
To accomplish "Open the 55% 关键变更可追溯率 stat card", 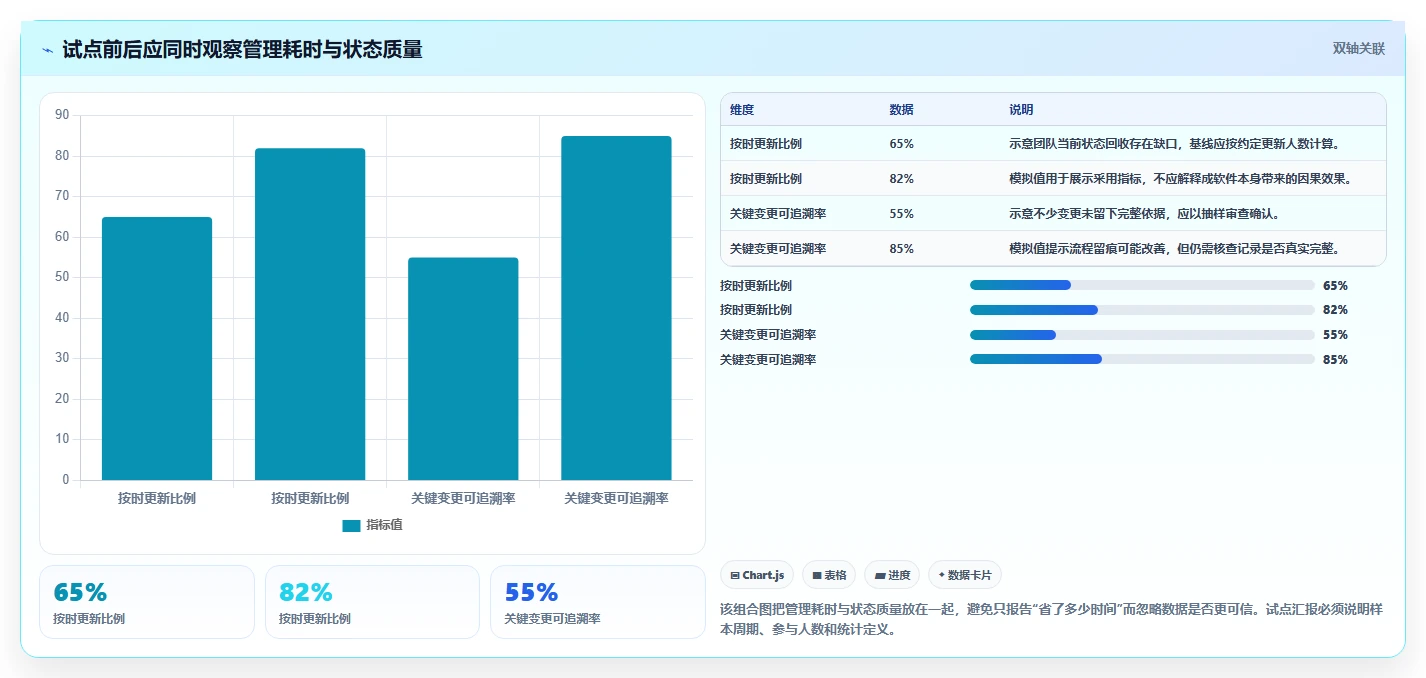I will [x=598, y=602].
